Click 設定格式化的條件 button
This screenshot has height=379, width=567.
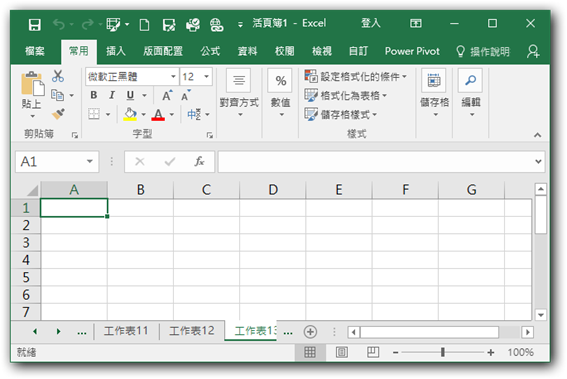coord(356,76)
